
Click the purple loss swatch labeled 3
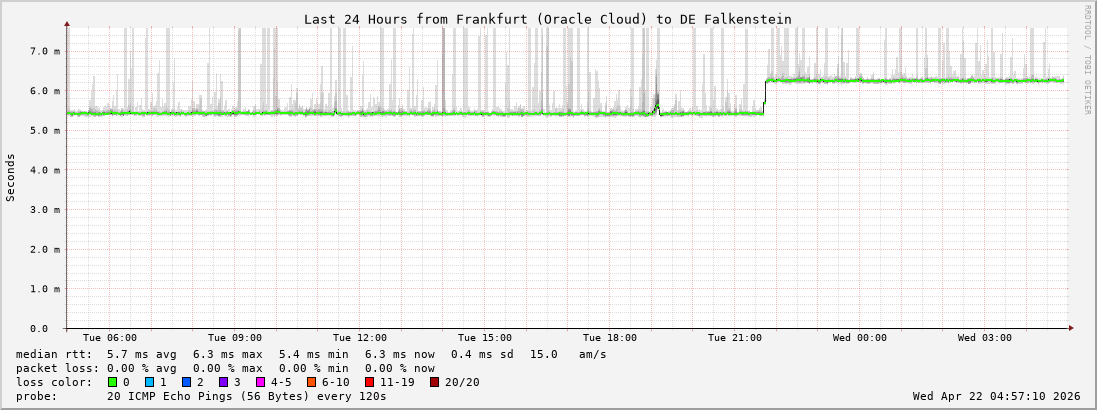pos(223,382)
